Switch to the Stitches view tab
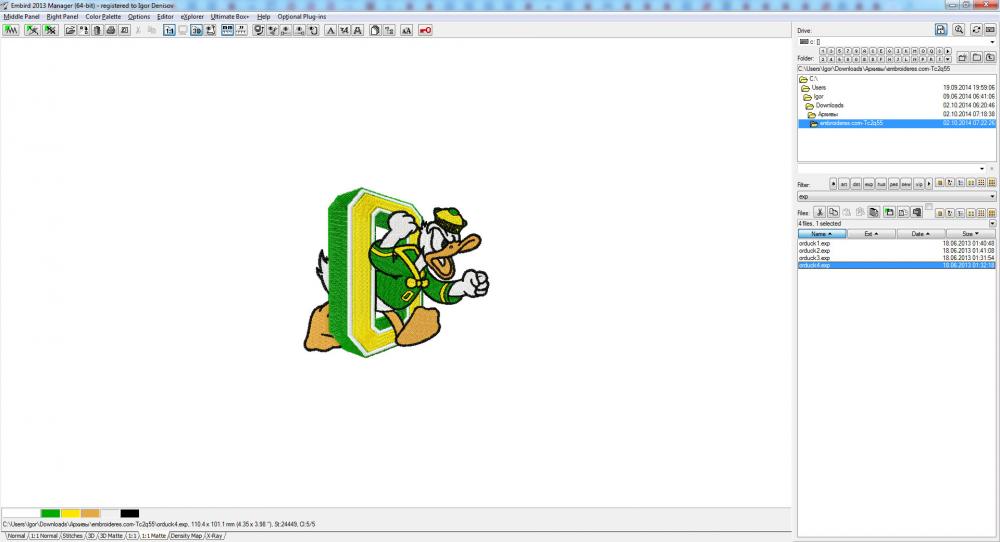1000x542 pixels. (72, 536)
